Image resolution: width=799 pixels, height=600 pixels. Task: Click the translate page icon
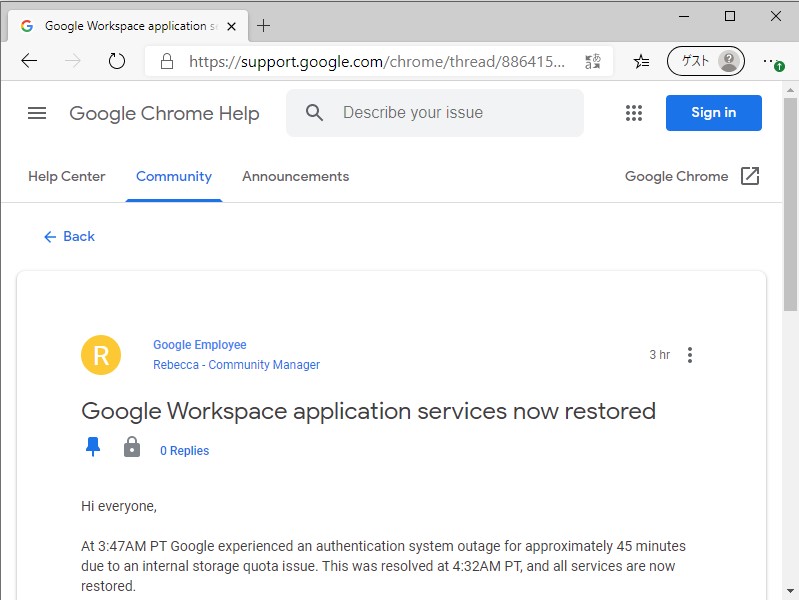click(x=593, y=61)
